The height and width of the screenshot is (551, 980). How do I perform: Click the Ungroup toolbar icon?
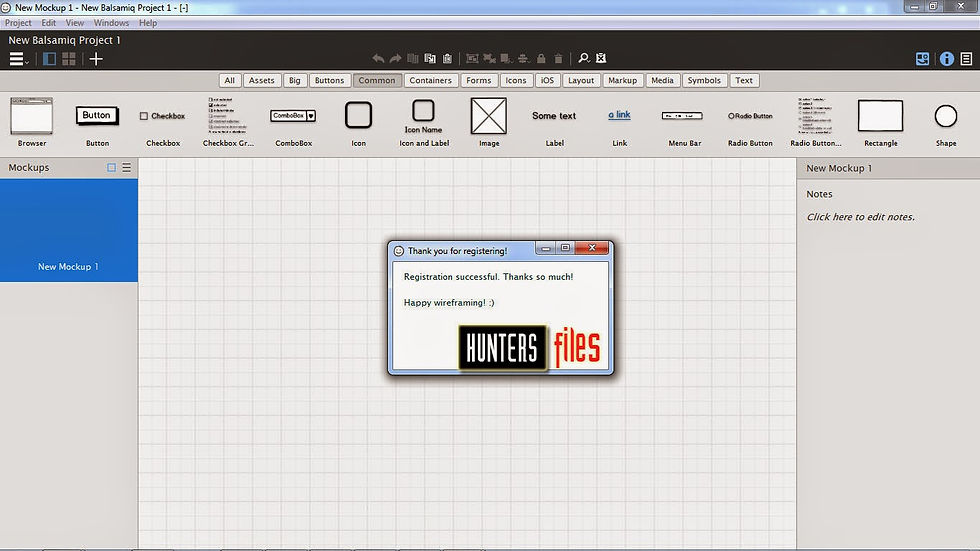point(489,58)
